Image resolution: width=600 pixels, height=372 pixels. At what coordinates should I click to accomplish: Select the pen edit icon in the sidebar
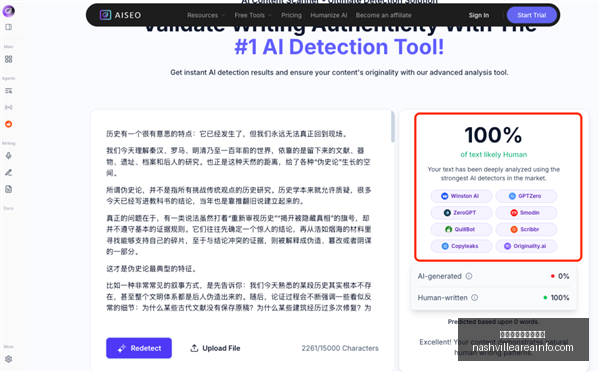(8, 173)
